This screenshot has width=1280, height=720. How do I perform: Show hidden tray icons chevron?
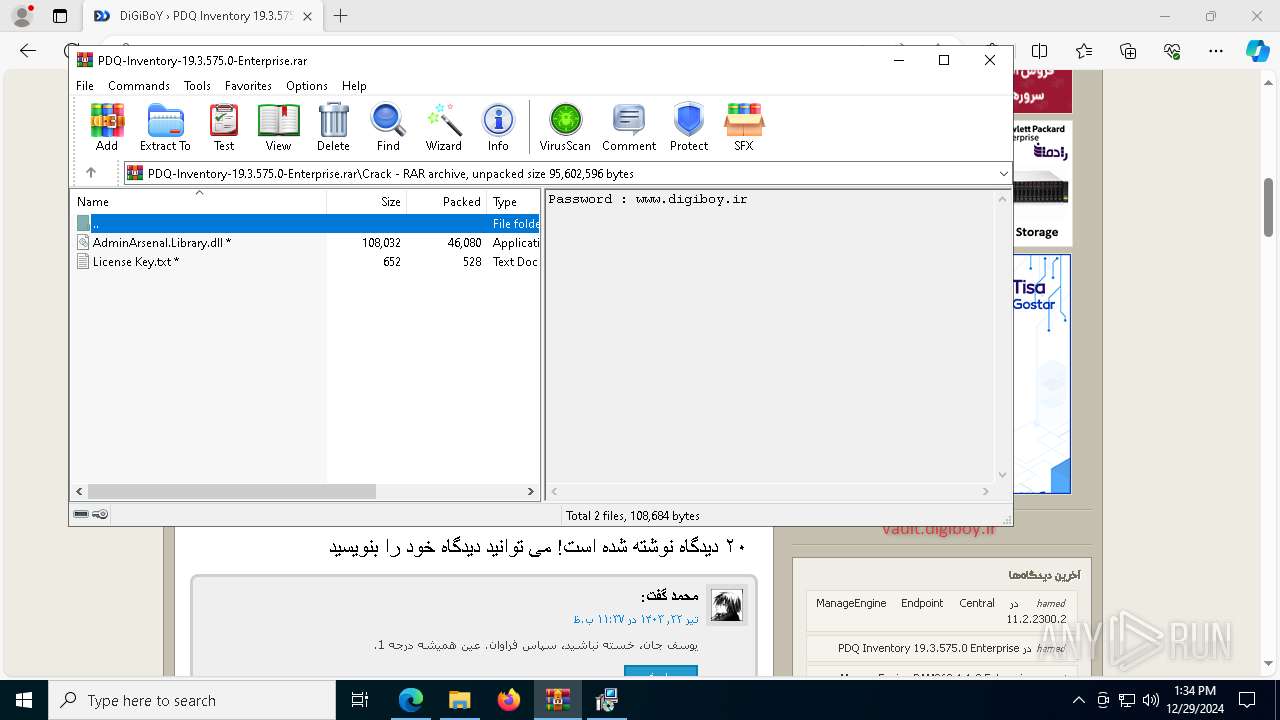(x=1079, y=700)
